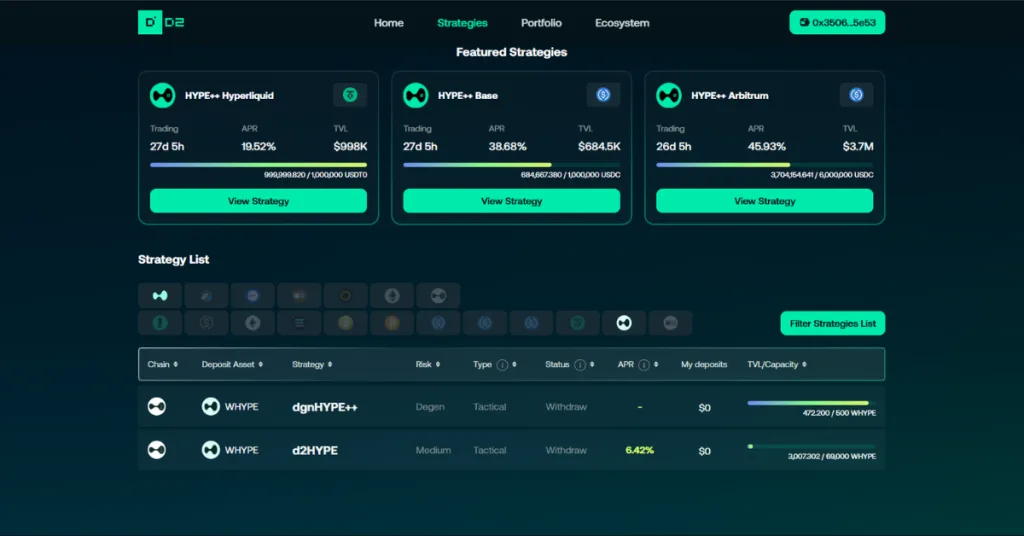Click the orange Bitcoin asset filter icon
This screenshot has width=1024, height=536.
(x=392, y=323)
